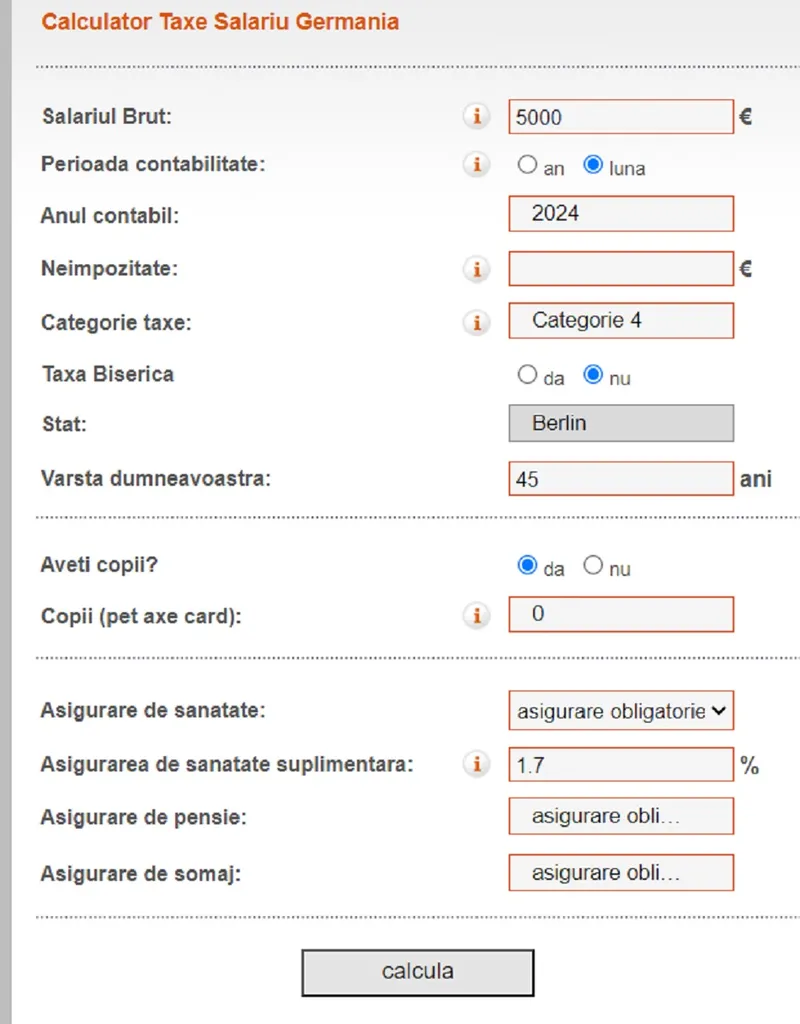Open Anul contabil 2024 selector

(621, 214)
